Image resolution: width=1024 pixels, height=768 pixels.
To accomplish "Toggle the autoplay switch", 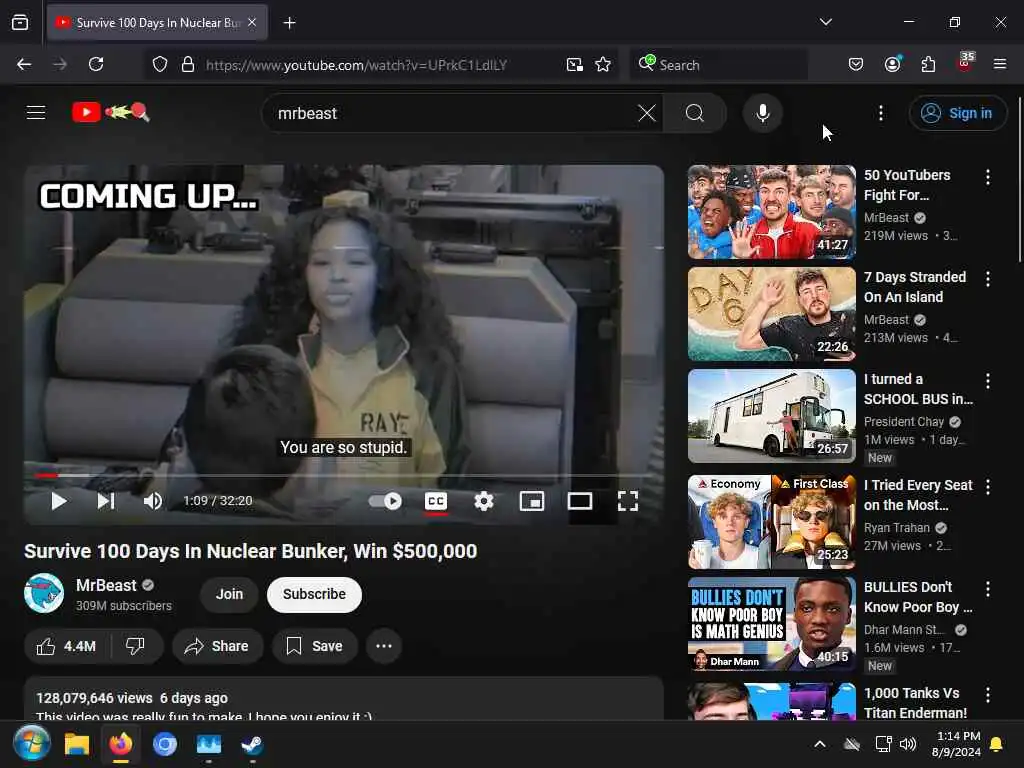I will tap(385, 501).
